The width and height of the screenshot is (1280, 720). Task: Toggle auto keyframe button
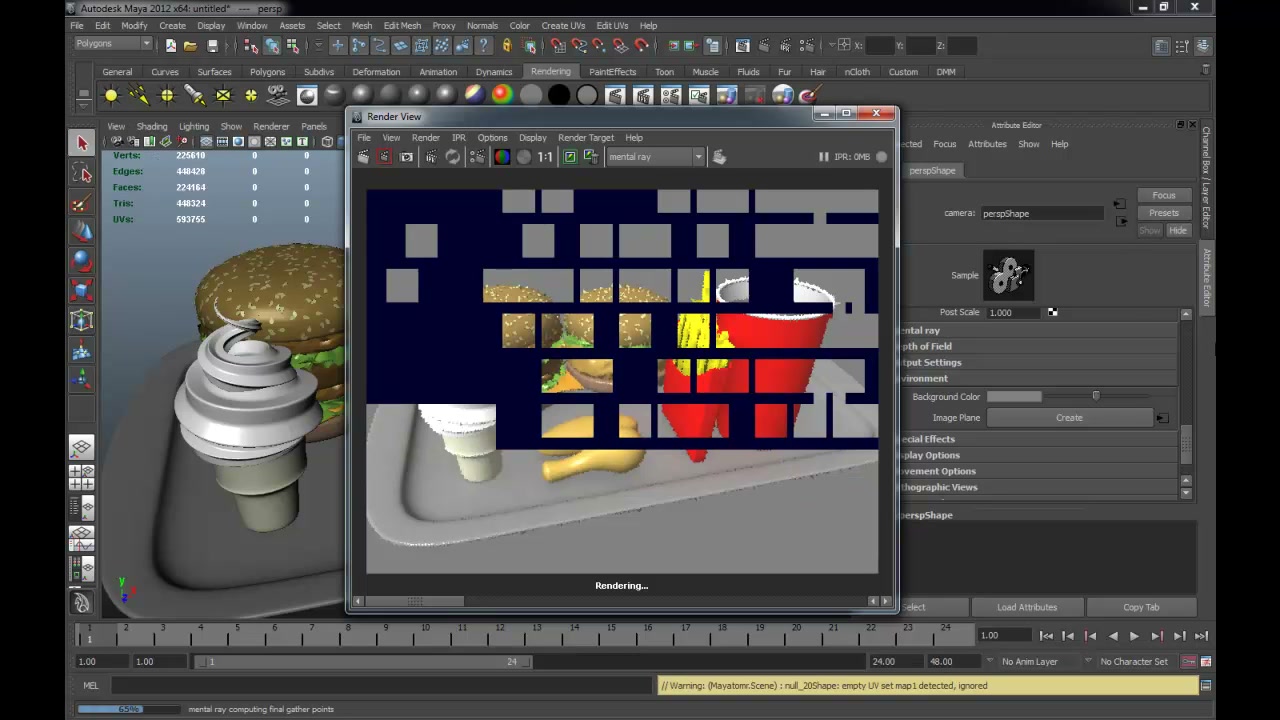pyautogui.click(x=1189, y=662)
